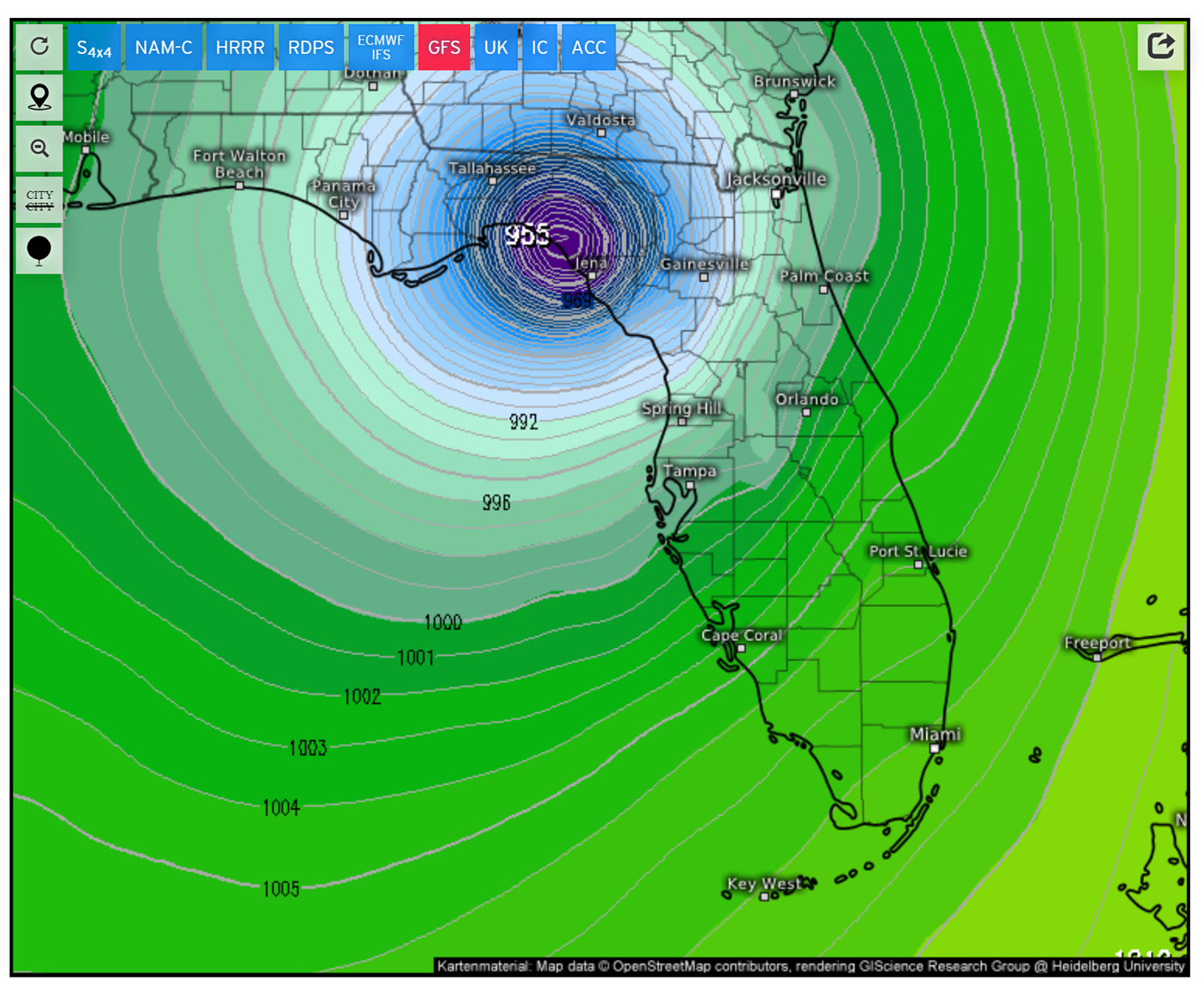Open the zoom magnifier tool
The image size is (1204, 984).
39,148
